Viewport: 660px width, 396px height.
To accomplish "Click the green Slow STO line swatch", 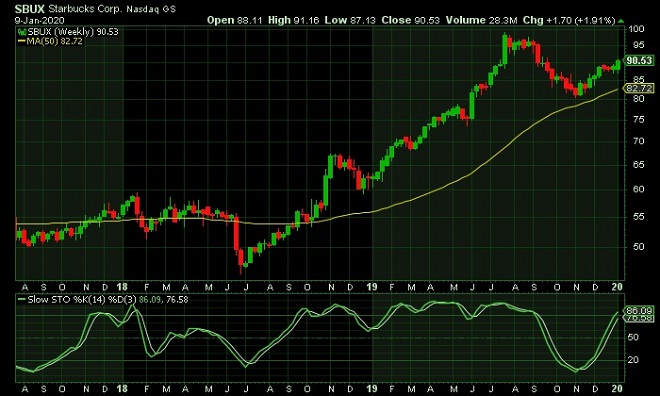I will pyautogui.click(x=21, y=299).
